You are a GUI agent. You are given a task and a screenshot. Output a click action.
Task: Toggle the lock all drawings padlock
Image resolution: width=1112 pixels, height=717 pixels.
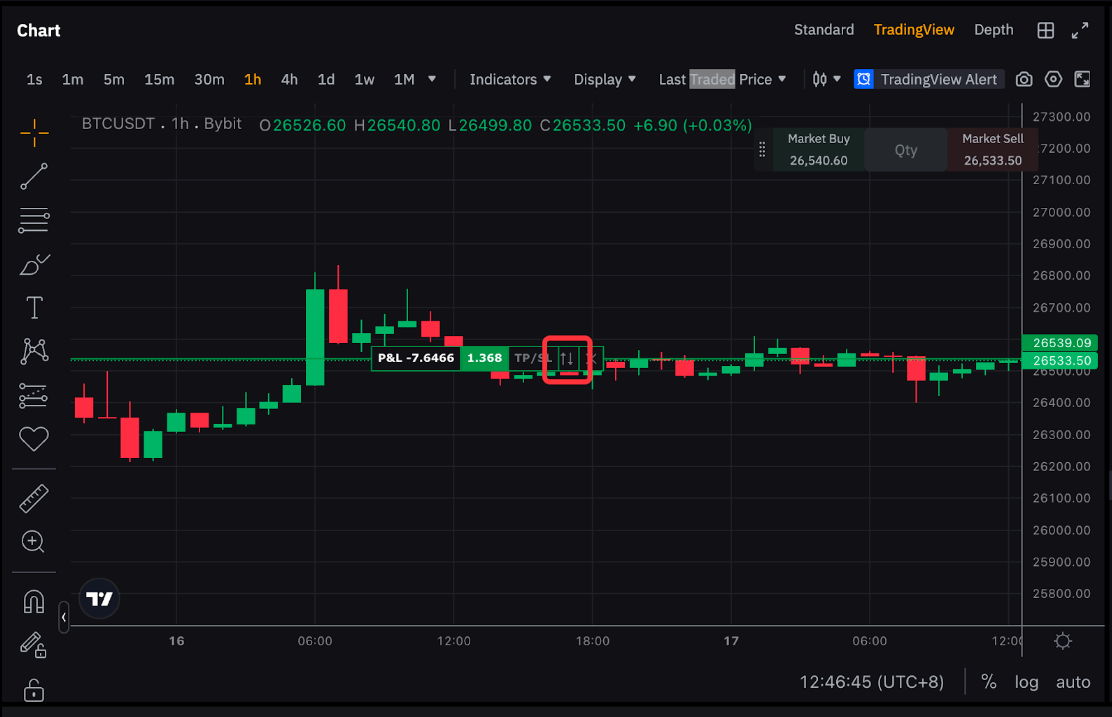click(34, 690)
